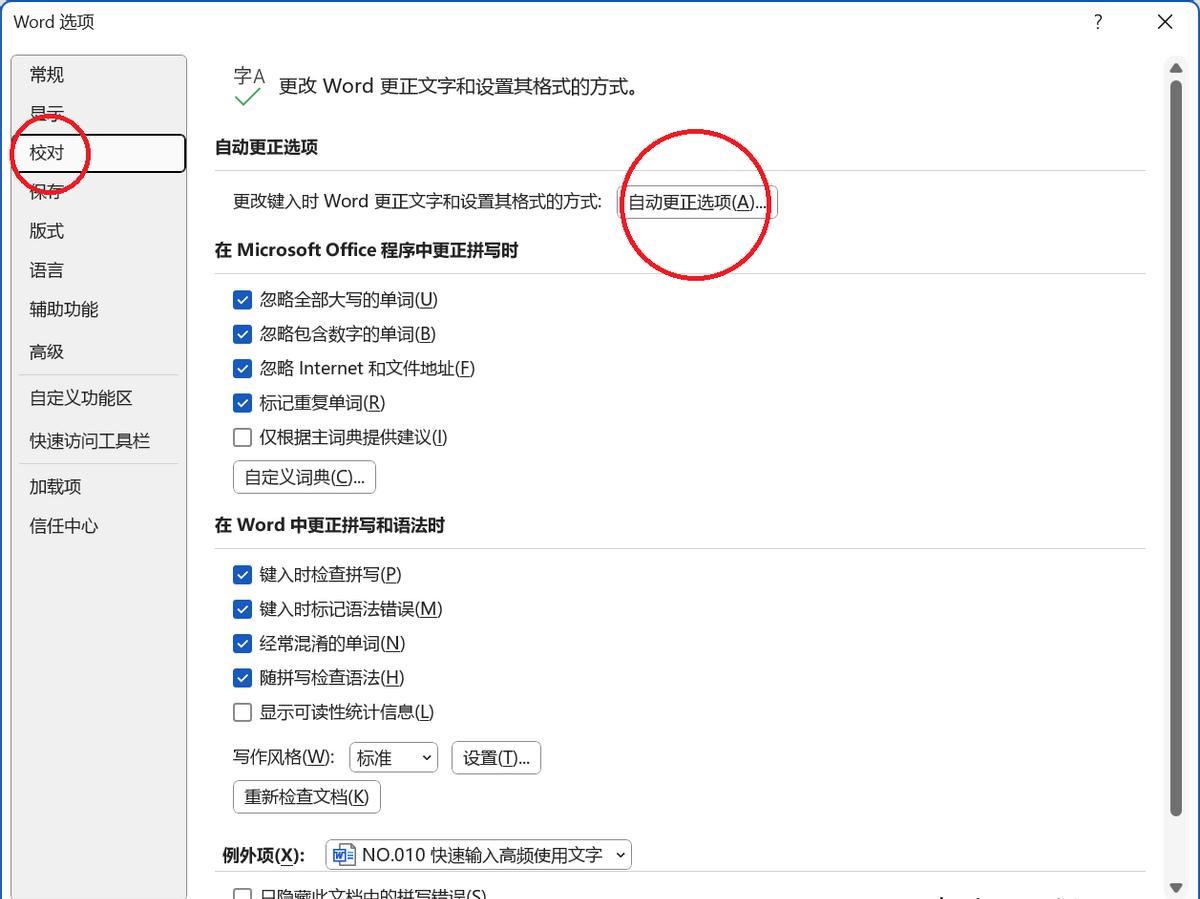Toggle 键入时标记语法错误(M) checkbox
Viewport: 1200px width, 899px height.
click(242, 609)
